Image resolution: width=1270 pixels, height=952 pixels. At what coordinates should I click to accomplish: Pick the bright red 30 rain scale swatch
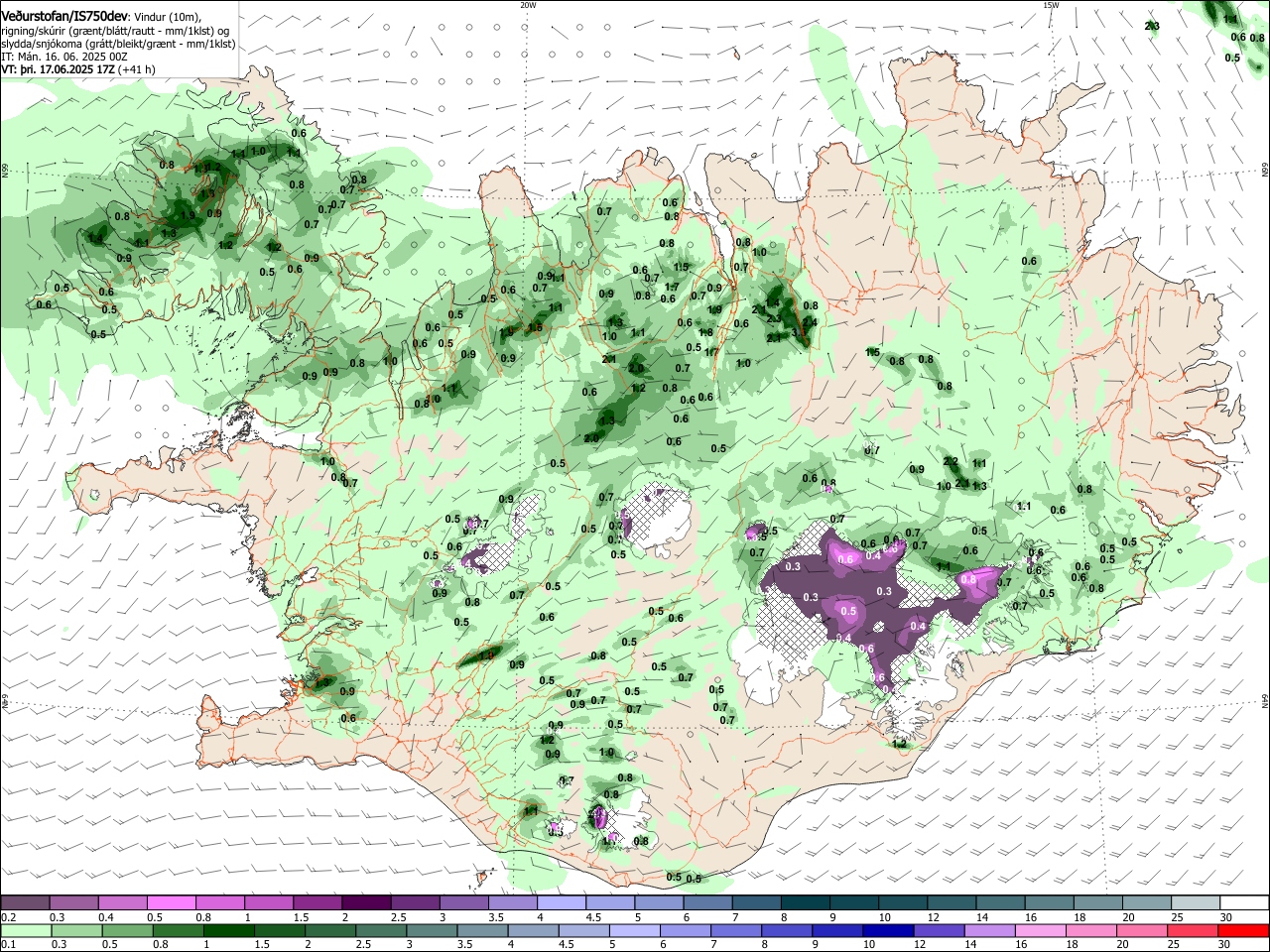(1244, 930)
